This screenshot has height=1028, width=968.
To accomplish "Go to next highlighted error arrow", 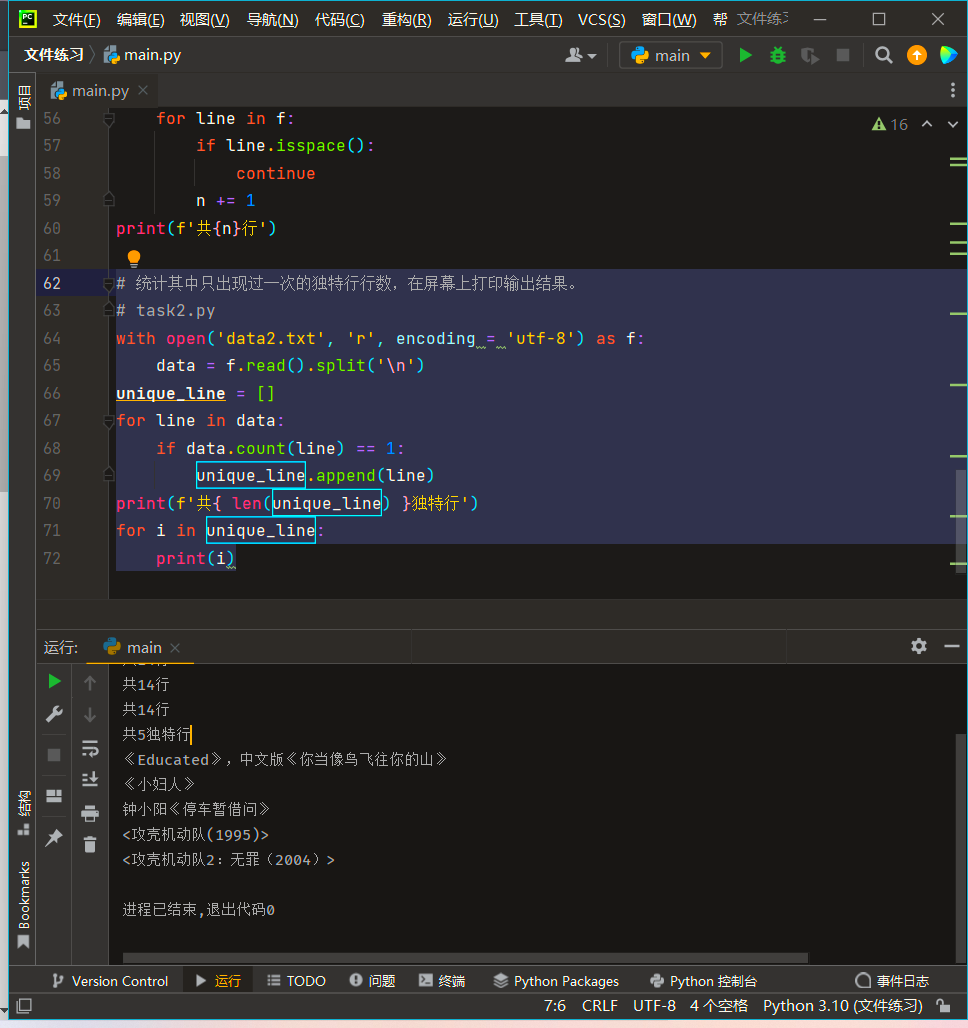I will (x=953, y=124).
